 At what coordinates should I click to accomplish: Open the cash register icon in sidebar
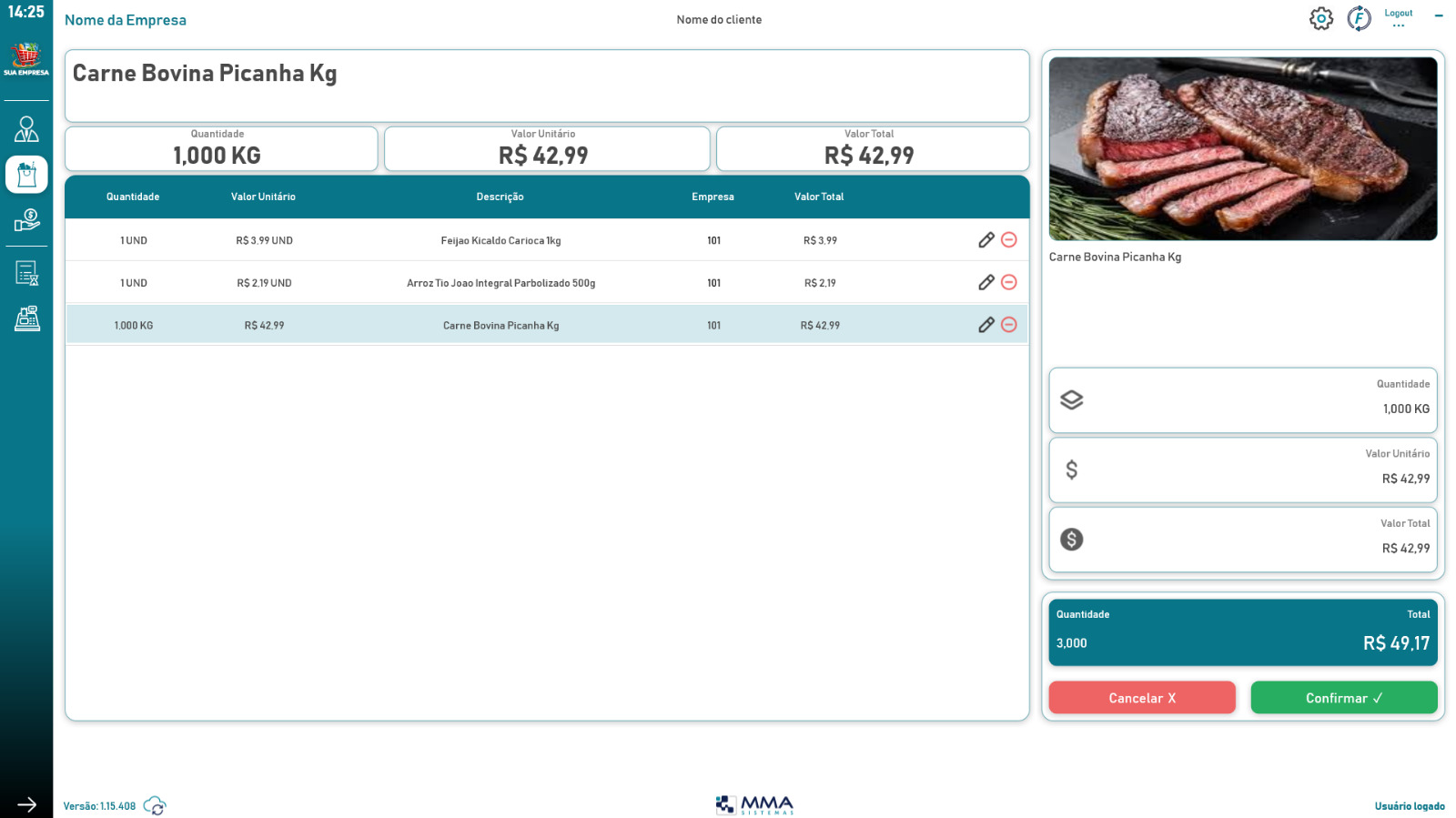pyautogui.click(x=26, y=318)
